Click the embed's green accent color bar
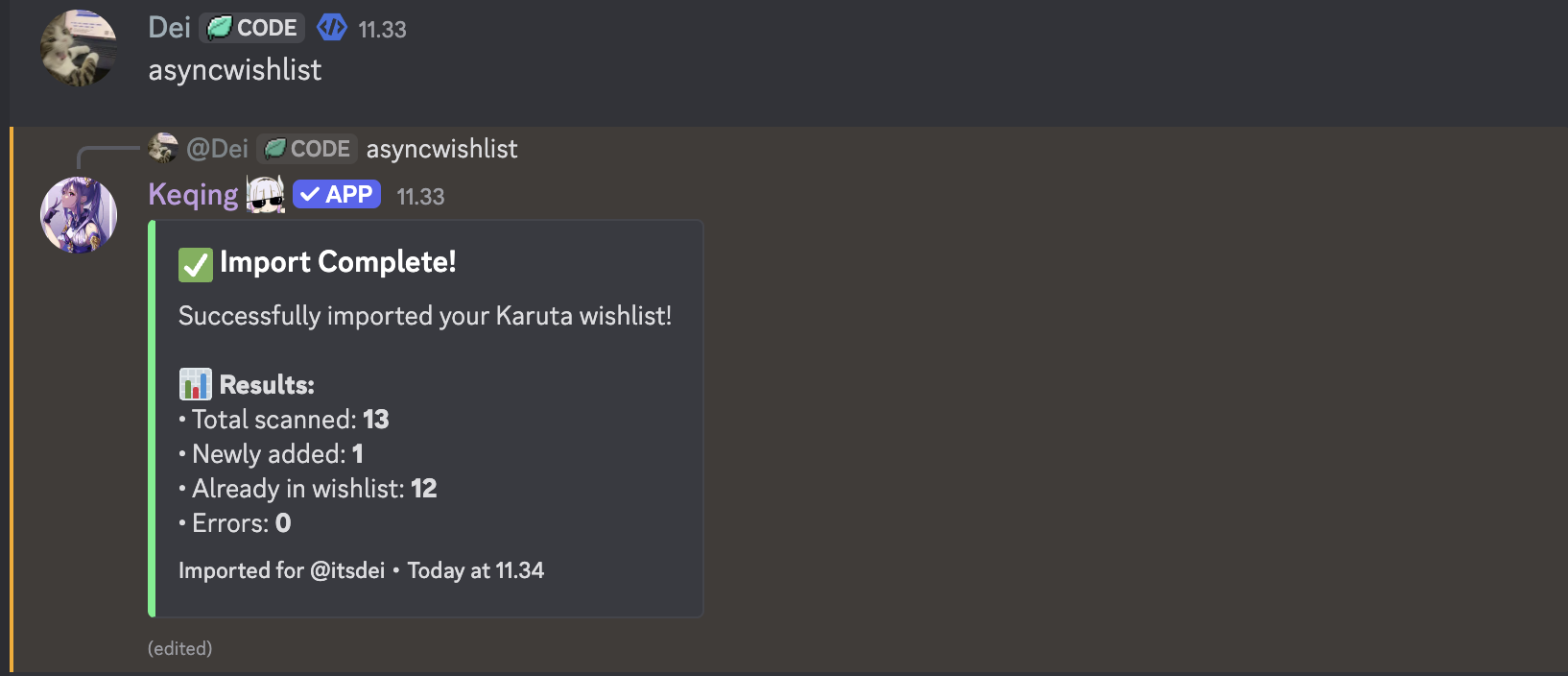This screenshot has width=1568, height=676. coord(152,419)
